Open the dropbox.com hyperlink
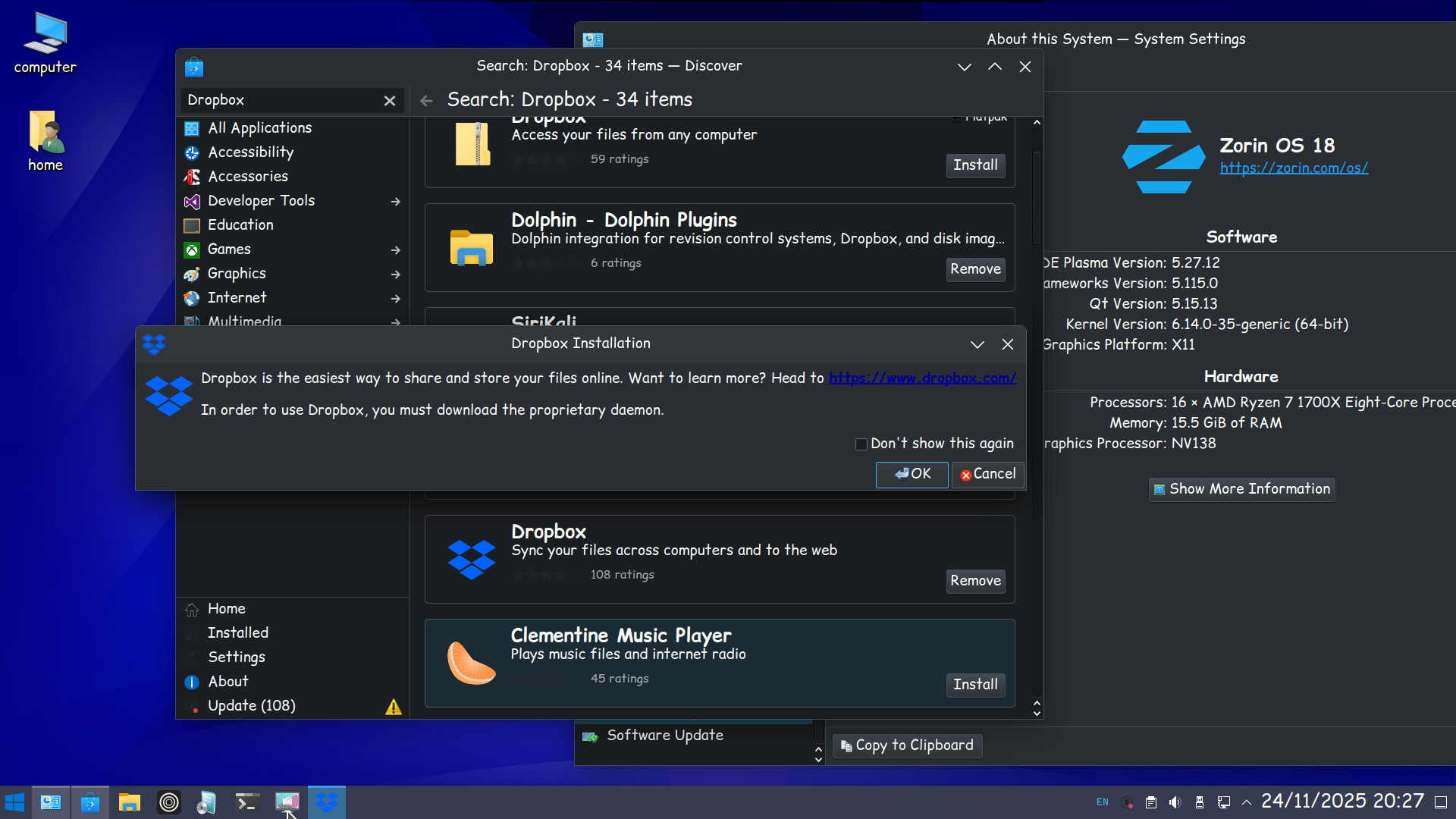Image resolution: width=1456 pixels, height=819 pixels. pos(922,378)
